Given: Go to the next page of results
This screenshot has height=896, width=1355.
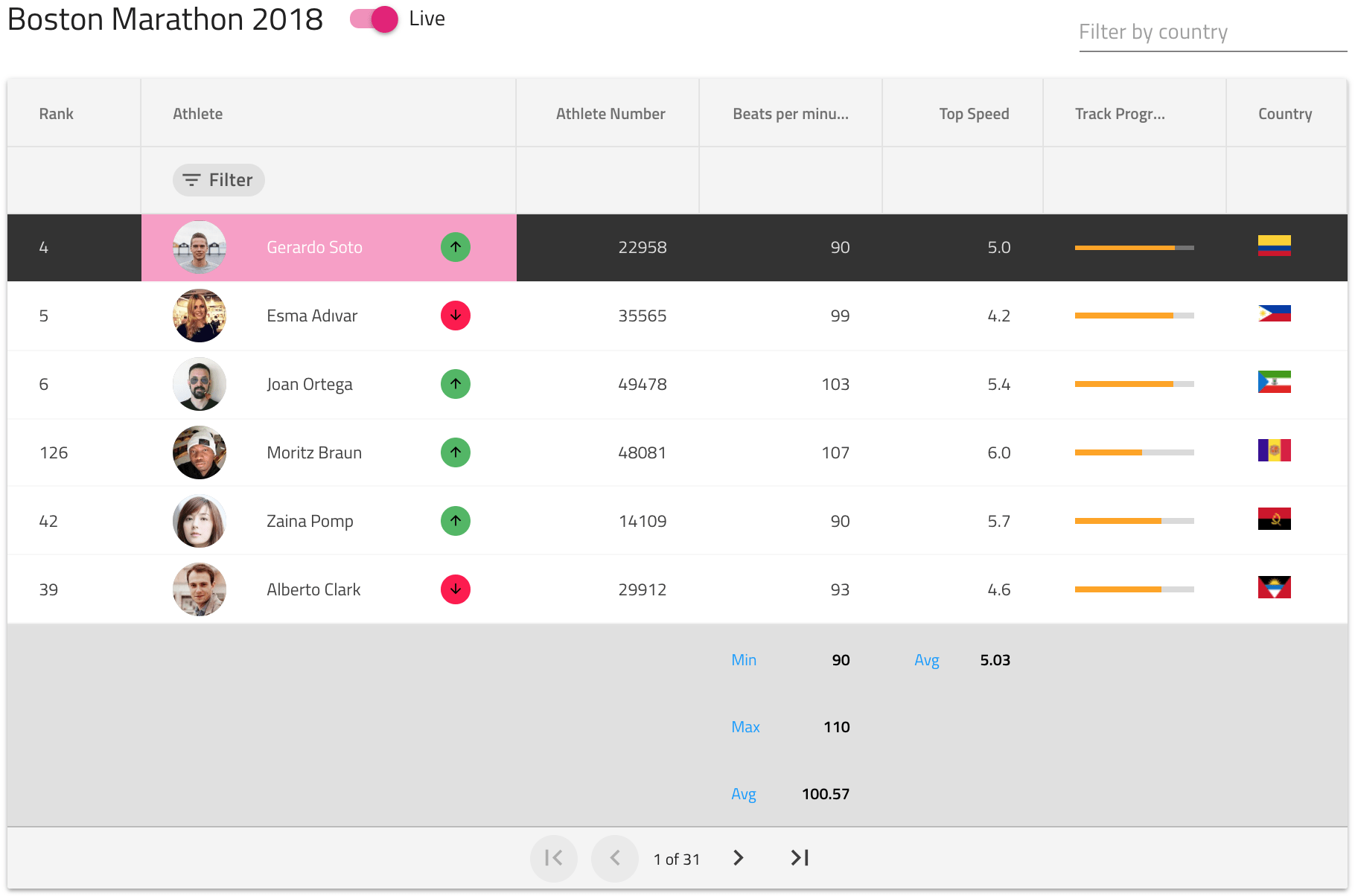Looking at the screenshot, I should click(738, 858).
